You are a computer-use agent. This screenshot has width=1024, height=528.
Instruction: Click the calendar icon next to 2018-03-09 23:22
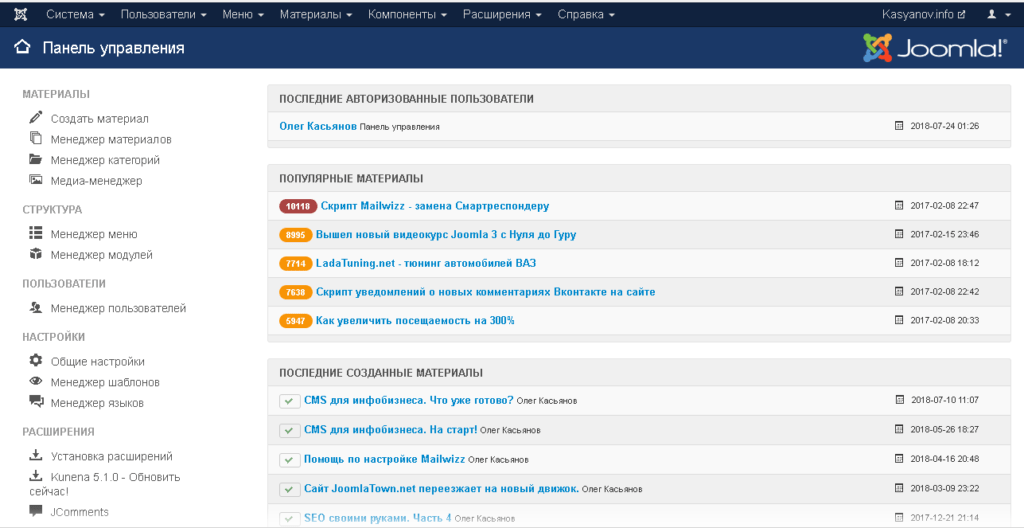coord(899,488)
